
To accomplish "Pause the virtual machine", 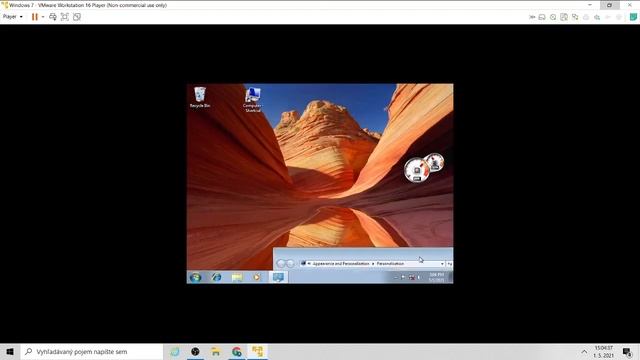I will tap(35, 17).
